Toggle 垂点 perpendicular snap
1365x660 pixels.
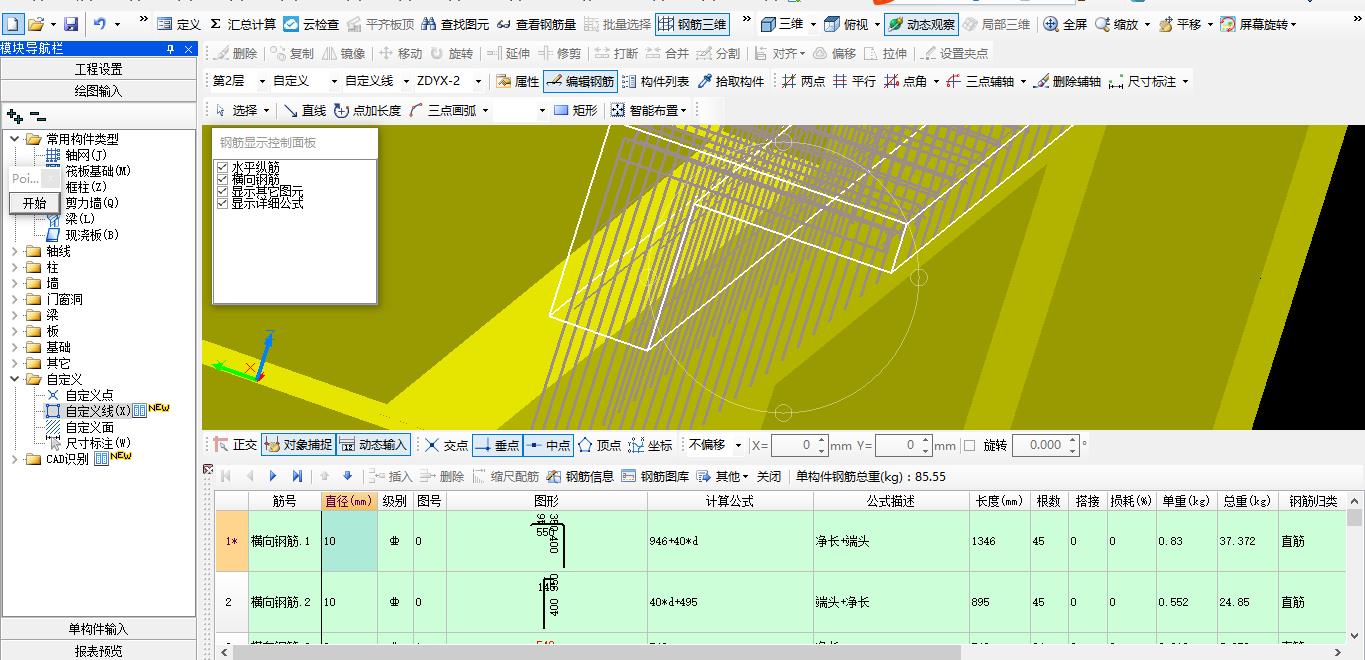pyautogui.click(x=497, y=445)
